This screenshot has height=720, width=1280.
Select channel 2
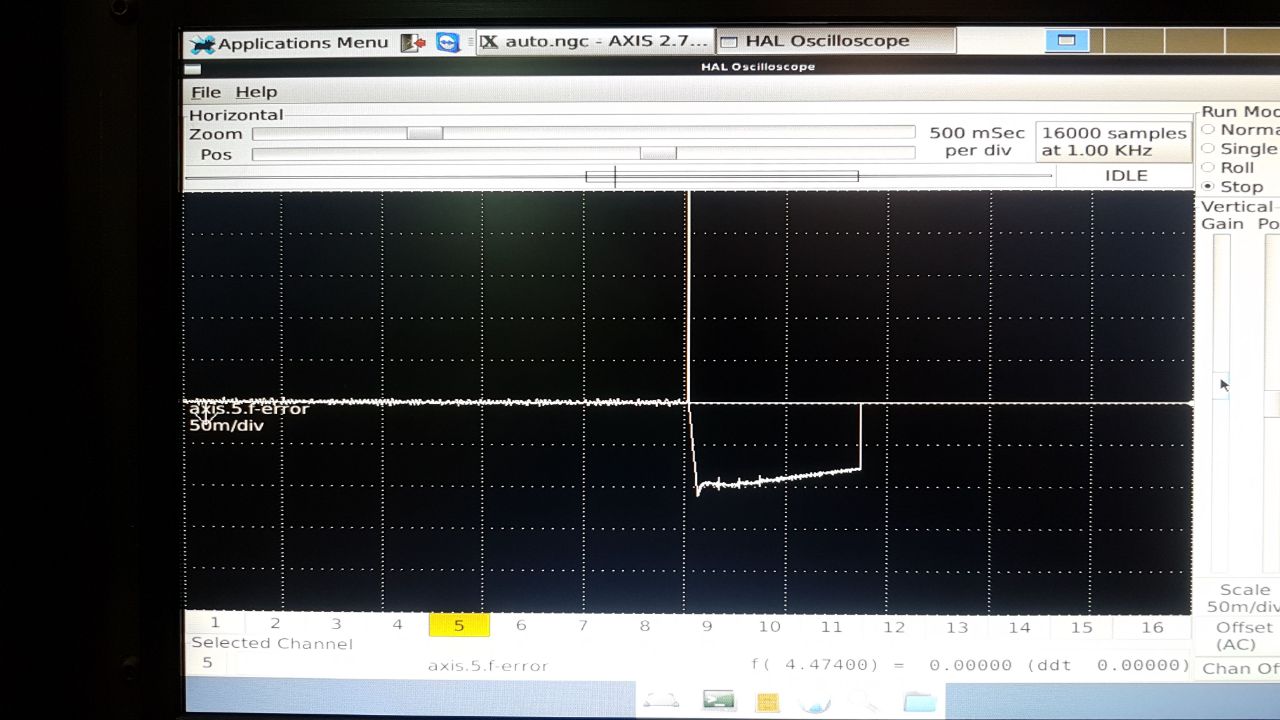click(x=275, y=625)
